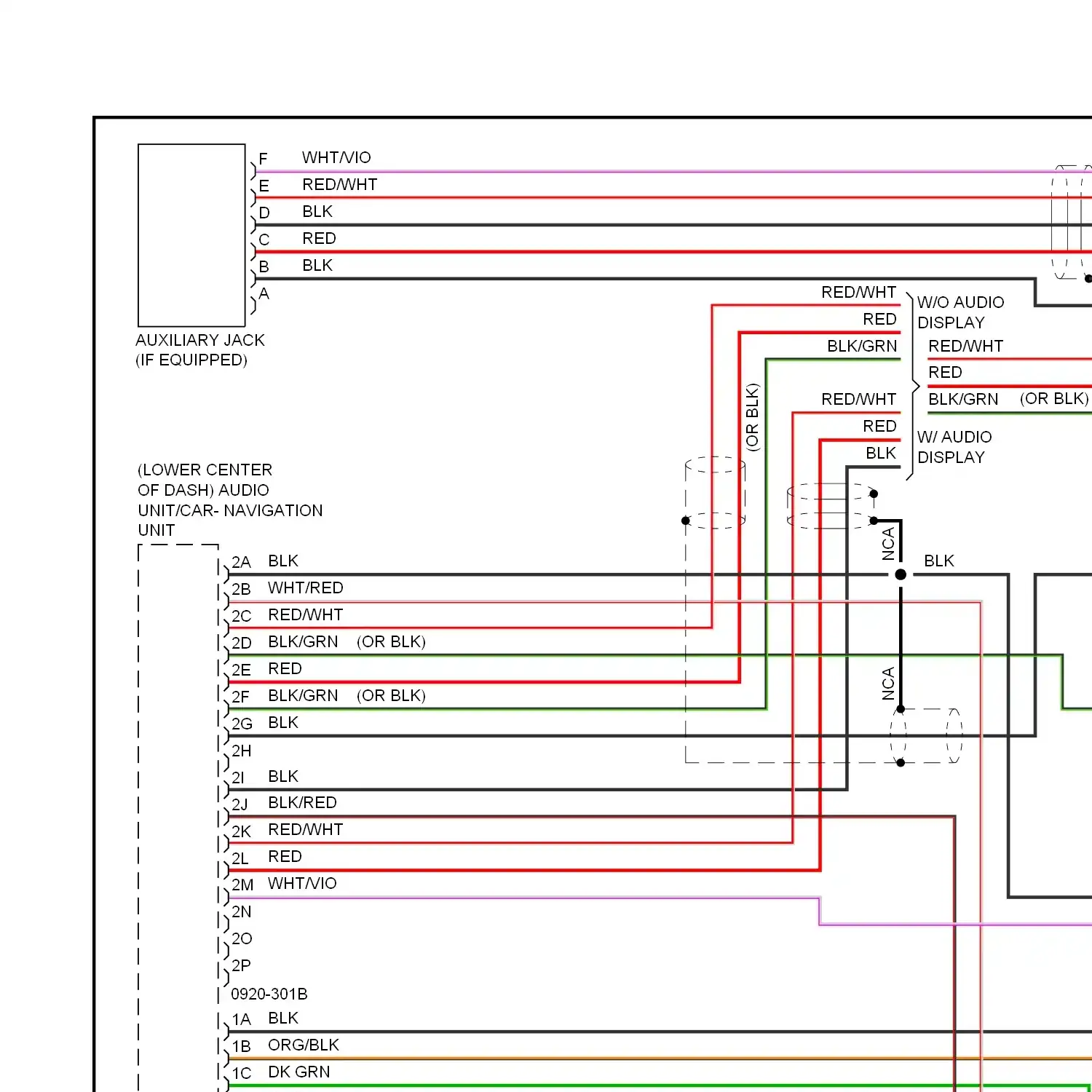
Task: Click BLK wire label at pin 2I
Action: click(x=283, y=776)
